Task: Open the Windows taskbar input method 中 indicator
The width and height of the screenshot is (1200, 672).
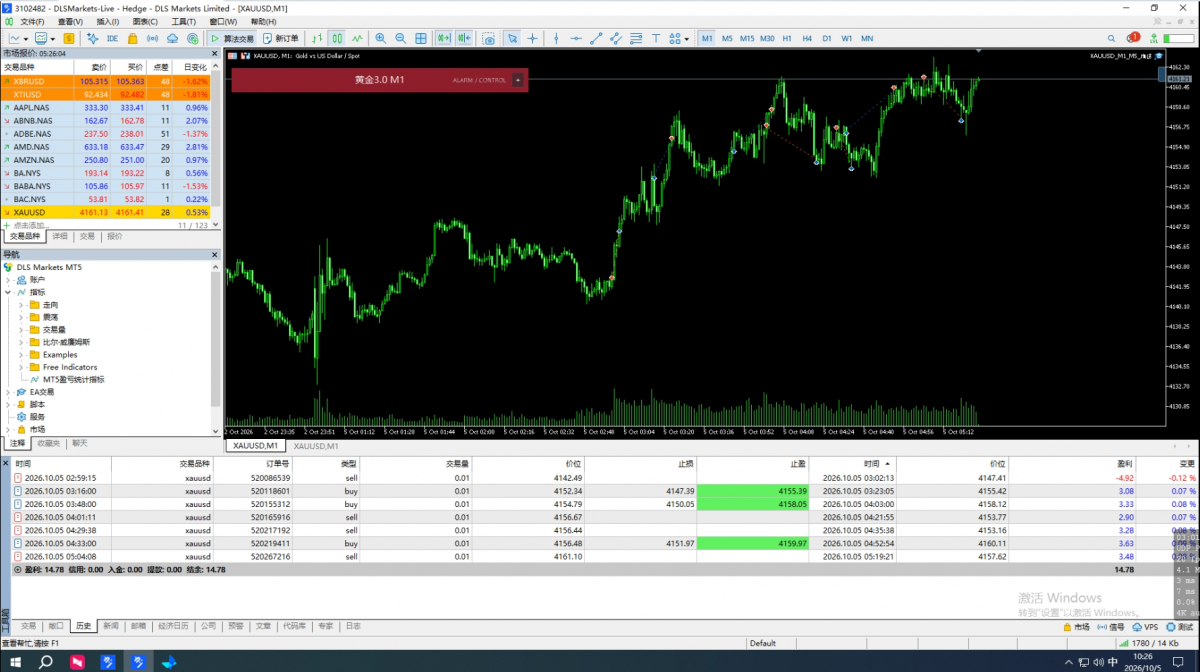Action: point(1113,661)
